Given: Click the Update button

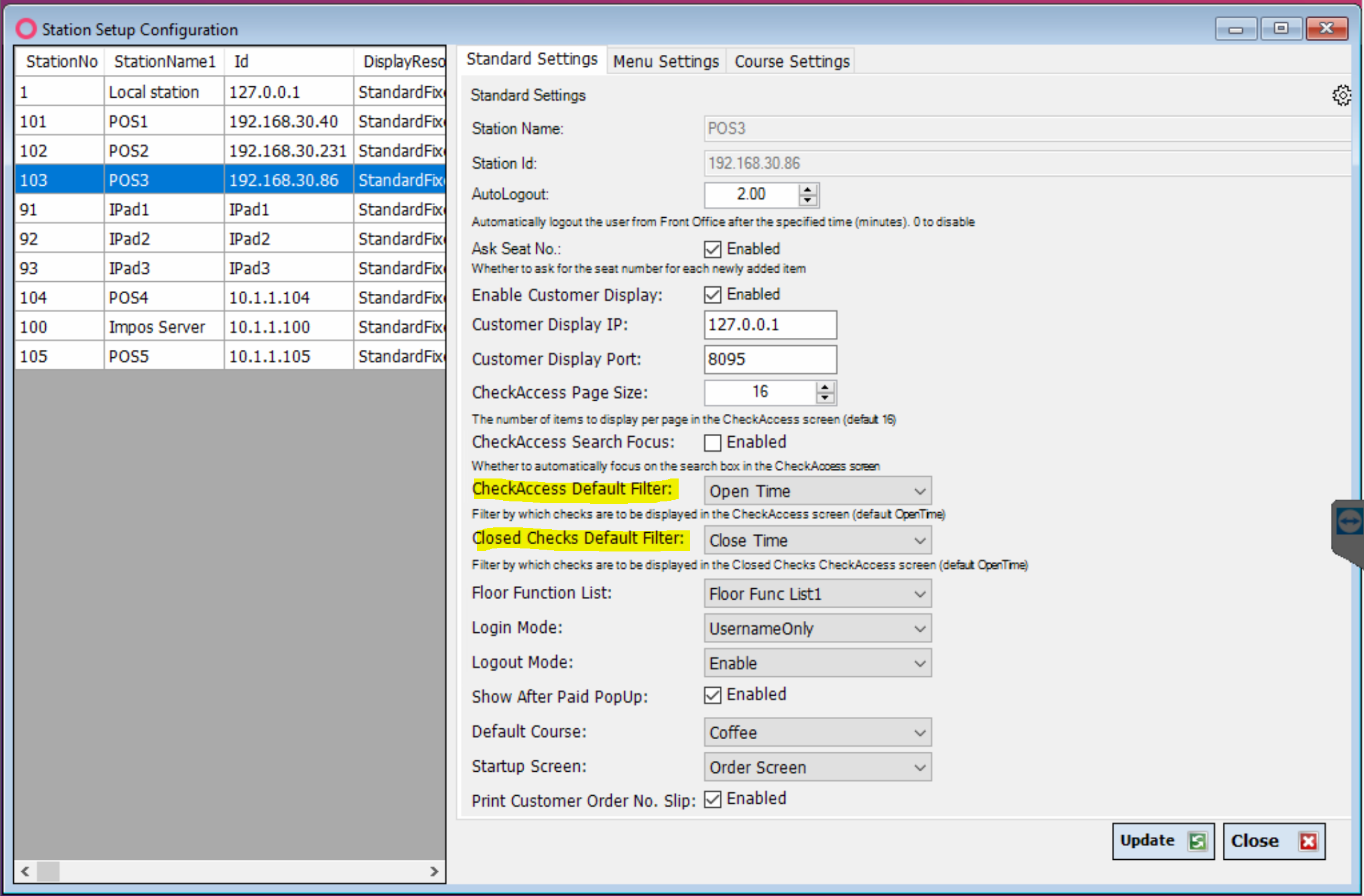Looking at the screenshot, I should coord(1163,841).
